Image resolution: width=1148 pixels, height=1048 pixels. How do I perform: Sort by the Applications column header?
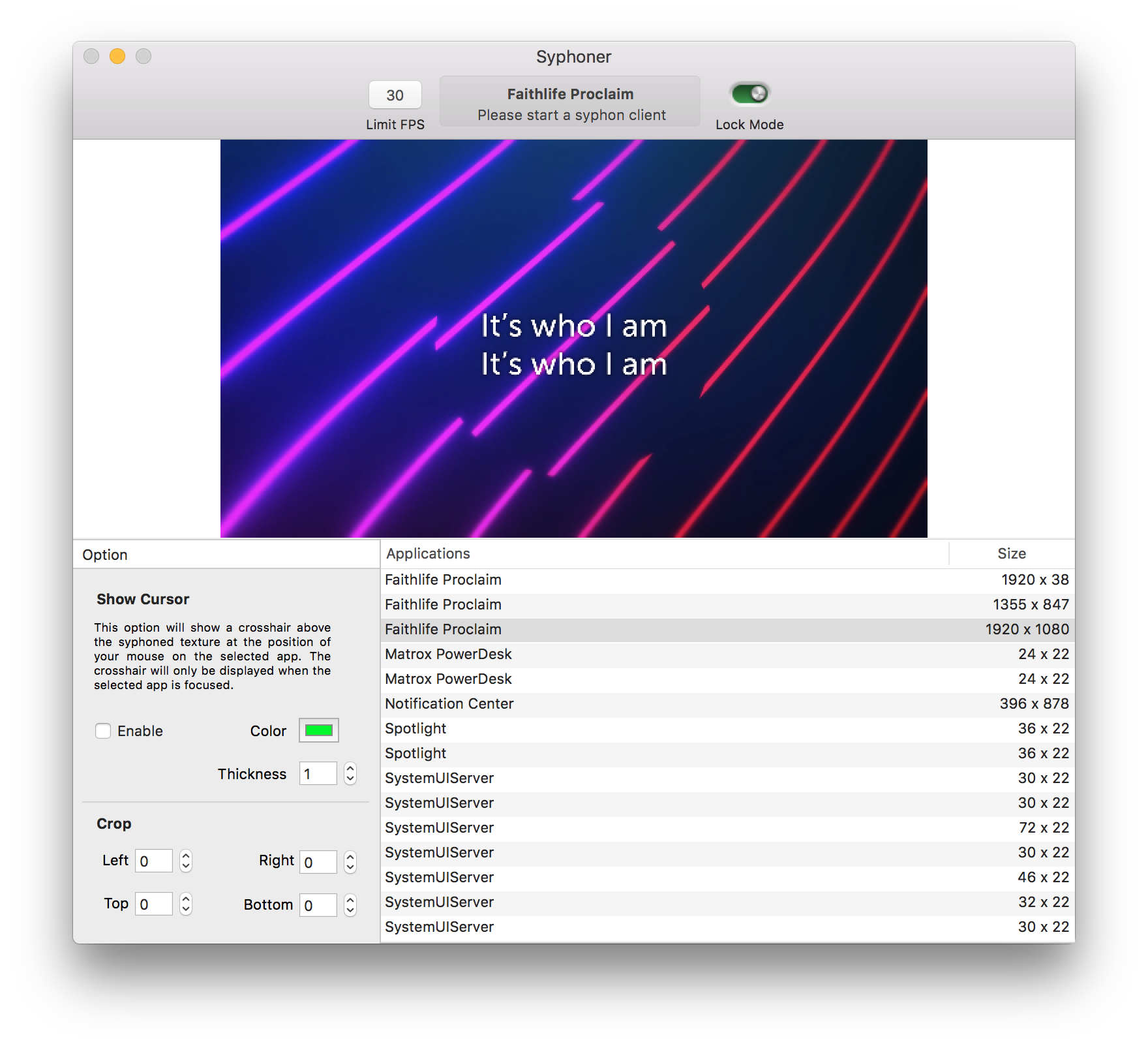pyautogui.click(x=664, y=554)
